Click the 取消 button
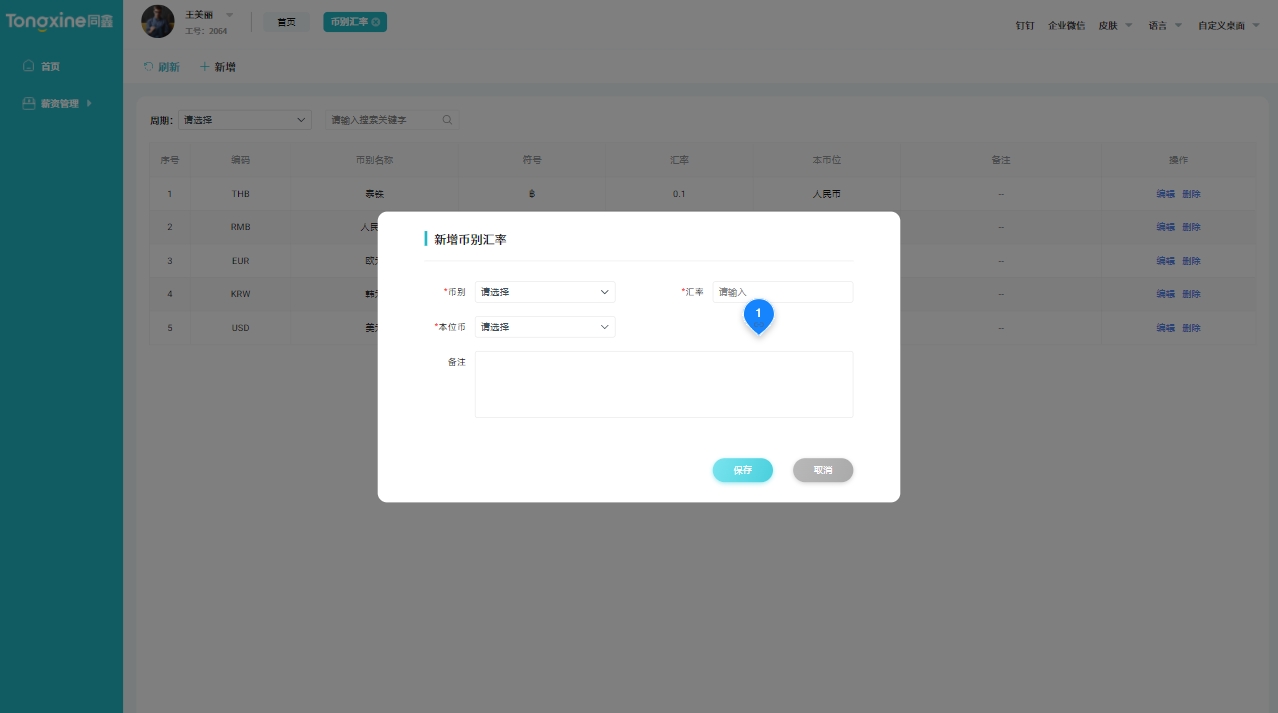The height and width of the screenshot is (713, 1278). coord(822,470)
